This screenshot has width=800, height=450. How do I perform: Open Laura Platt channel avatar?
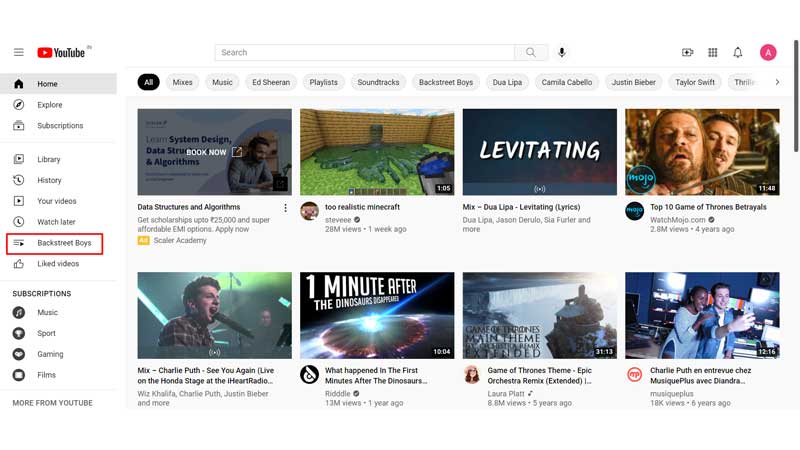[x=472, y=374]
